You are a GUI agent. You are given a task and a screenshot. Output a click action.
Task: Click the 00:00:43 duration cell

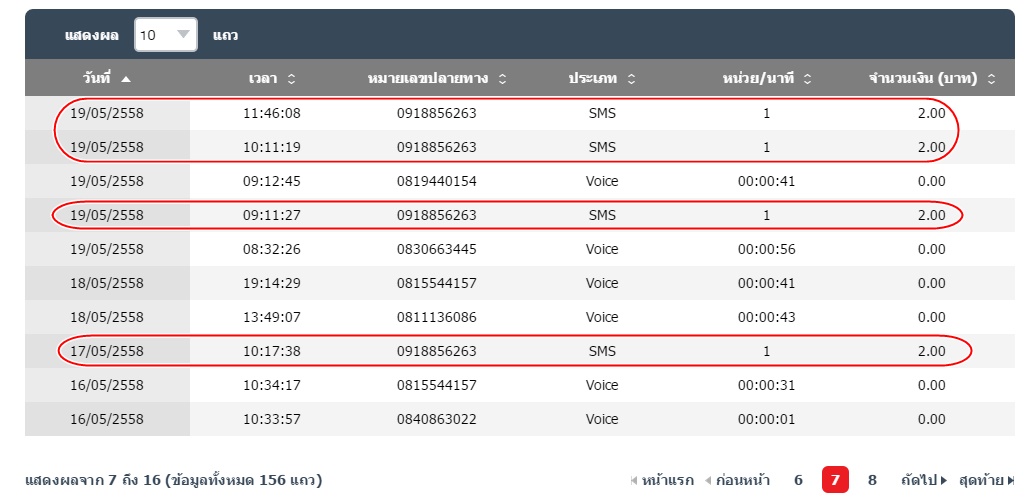766,317
